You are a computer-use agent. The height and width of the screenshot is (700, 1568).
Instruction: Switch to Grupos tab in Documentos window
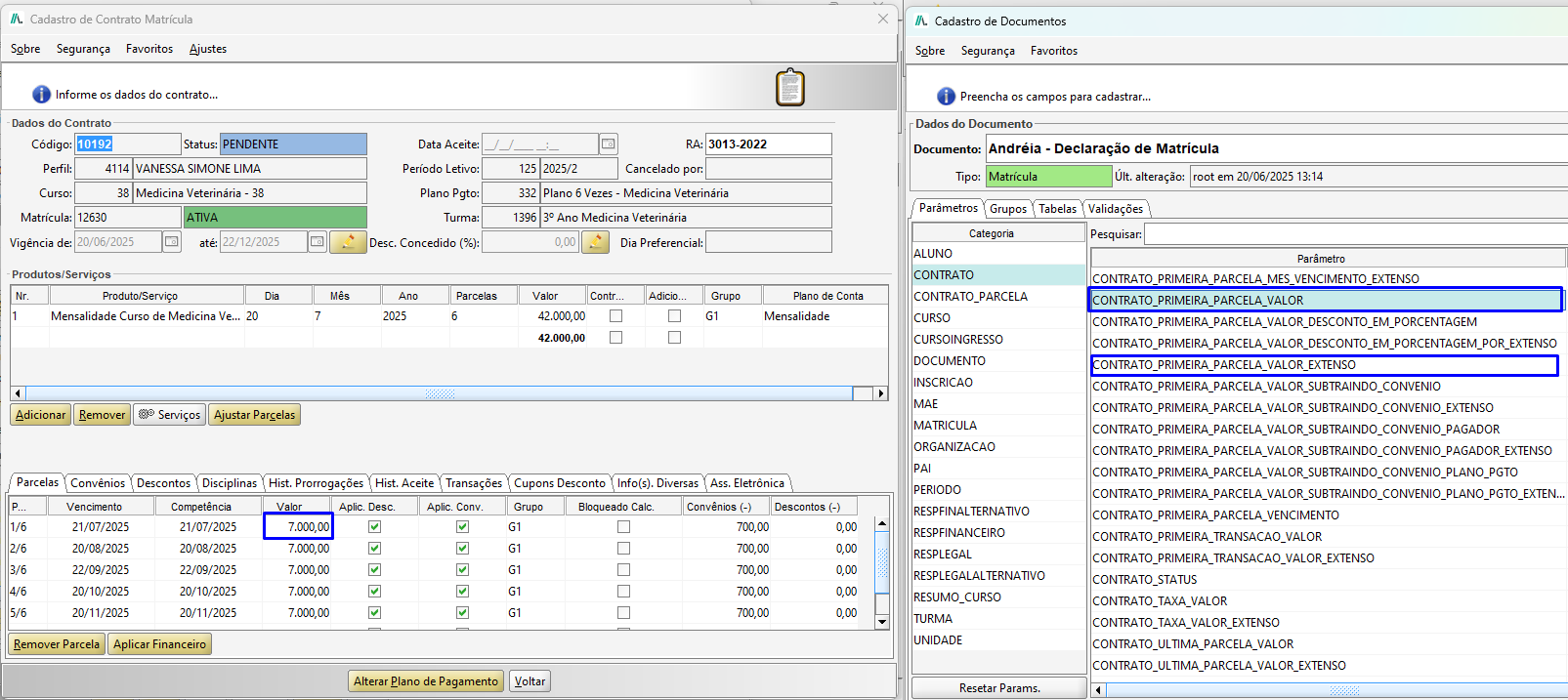pos(1008,209)
